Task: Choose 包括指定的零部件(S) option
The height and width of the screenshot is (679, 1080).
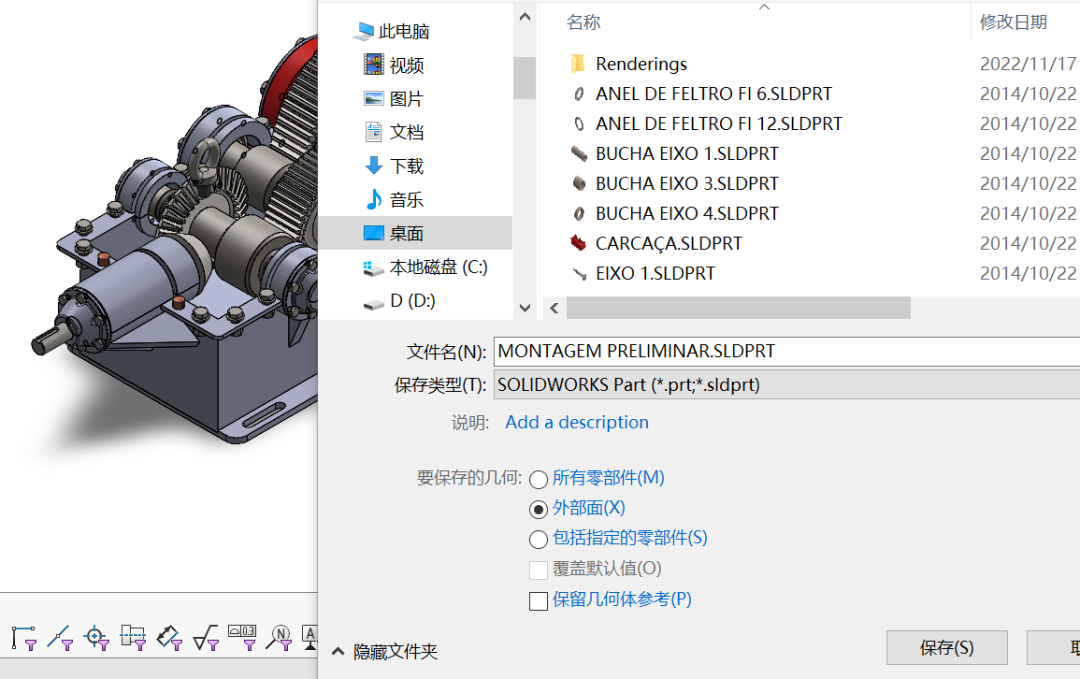Action: point(539,539)
